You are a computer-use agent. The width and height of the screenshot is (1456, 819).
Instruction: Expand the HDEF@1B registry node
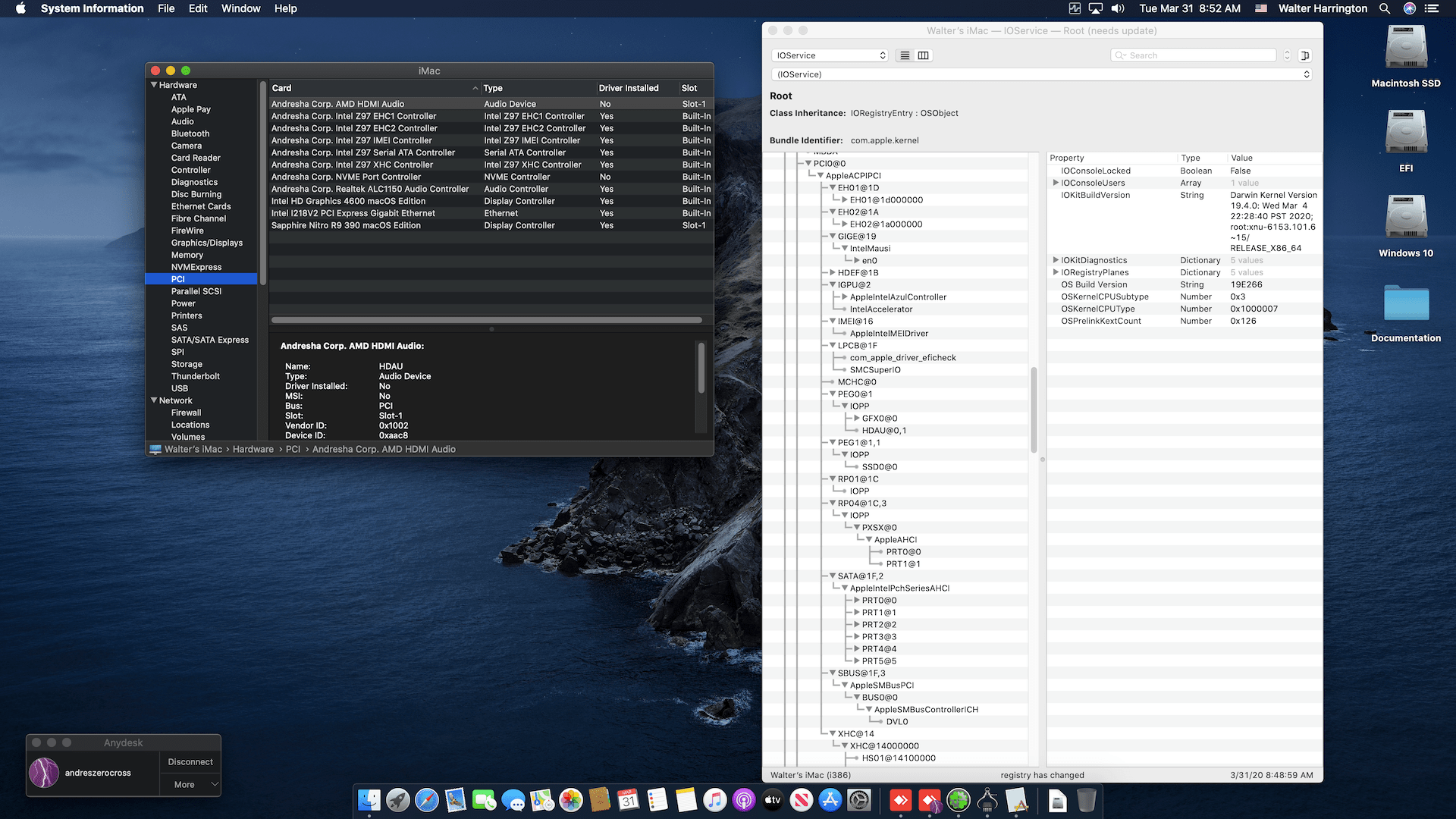tap(833, 272)
